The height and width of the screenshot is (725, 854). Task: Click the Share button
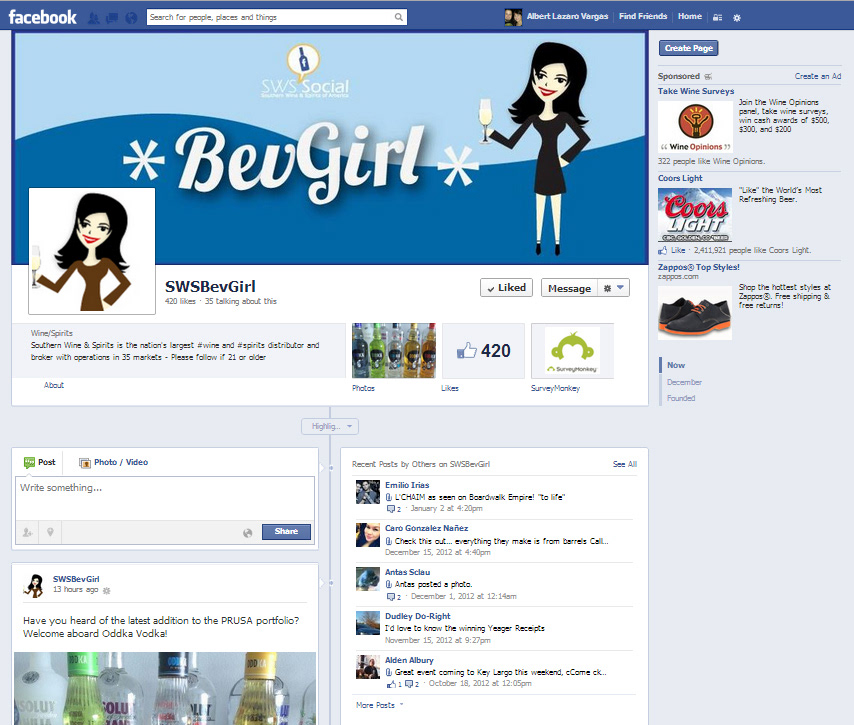pos(286,532)
